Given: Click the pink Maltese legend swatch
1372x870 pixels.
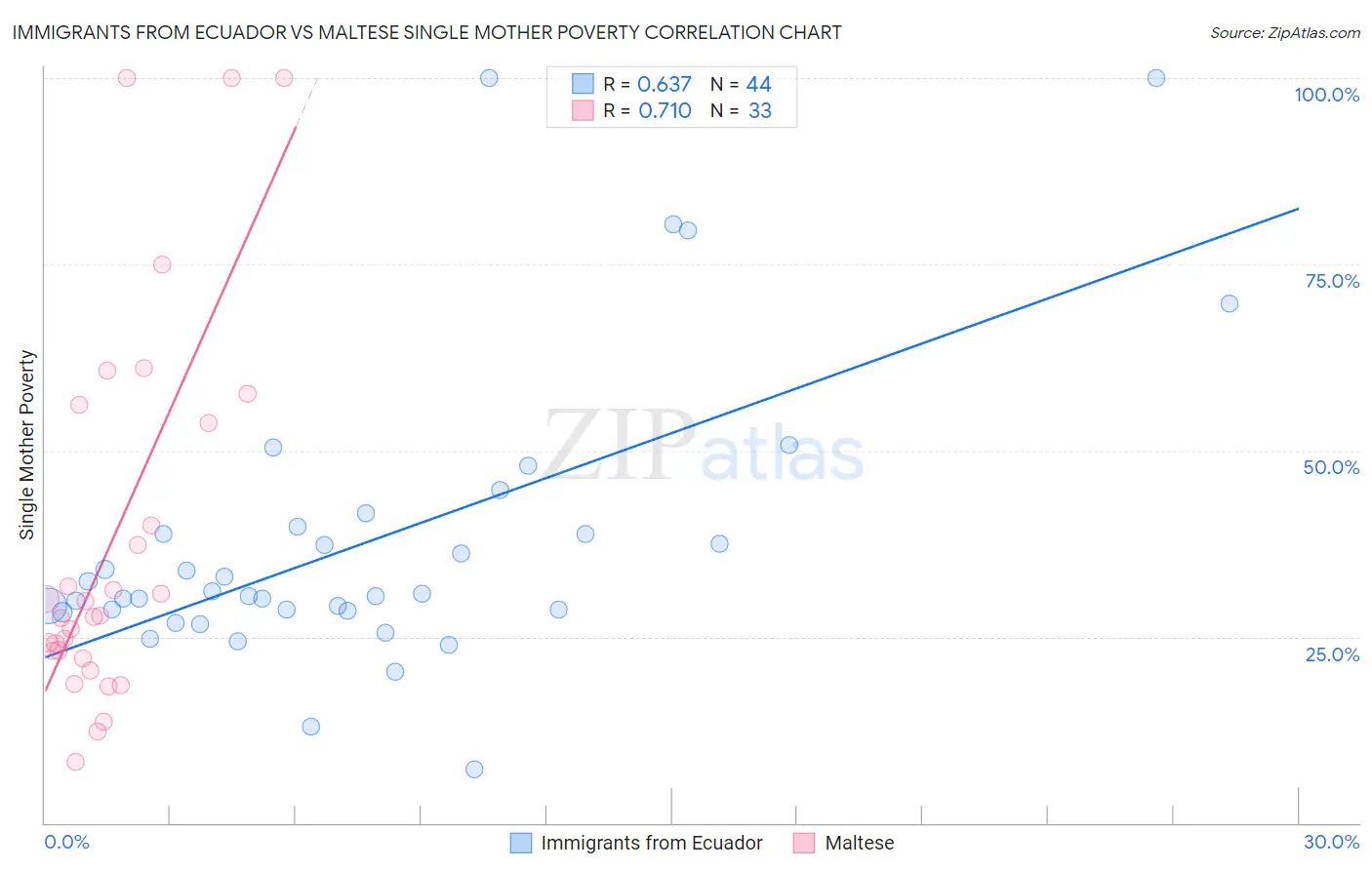Looking at the screenshot, I should tap(804, 843).
